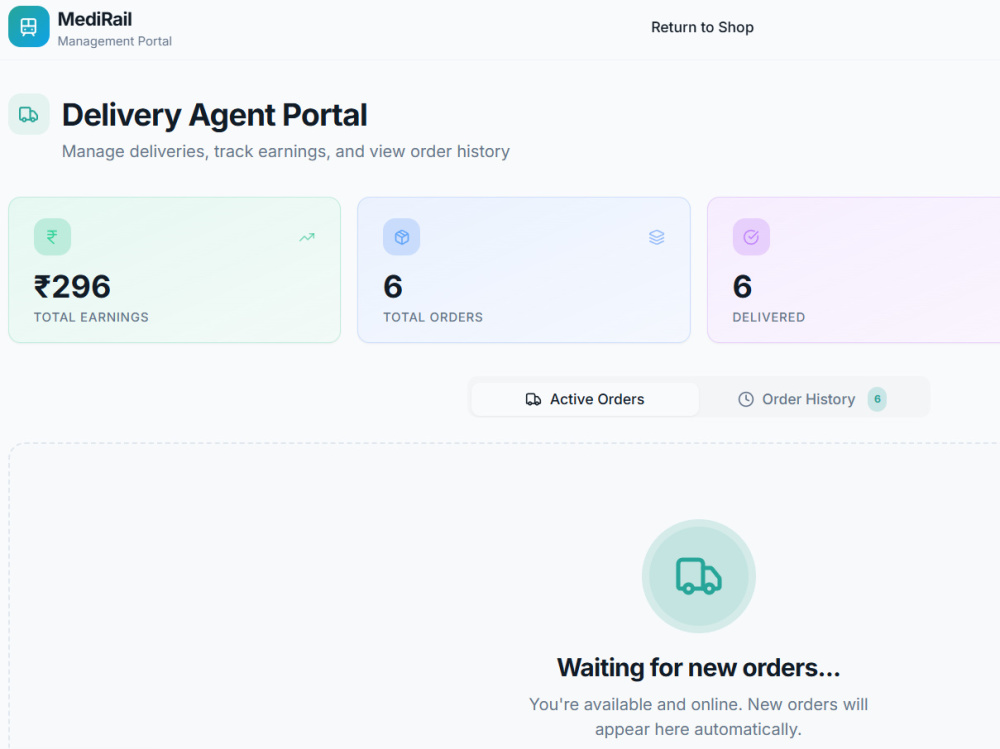Click the package box icon in Total Orders card

pos(402,237)
